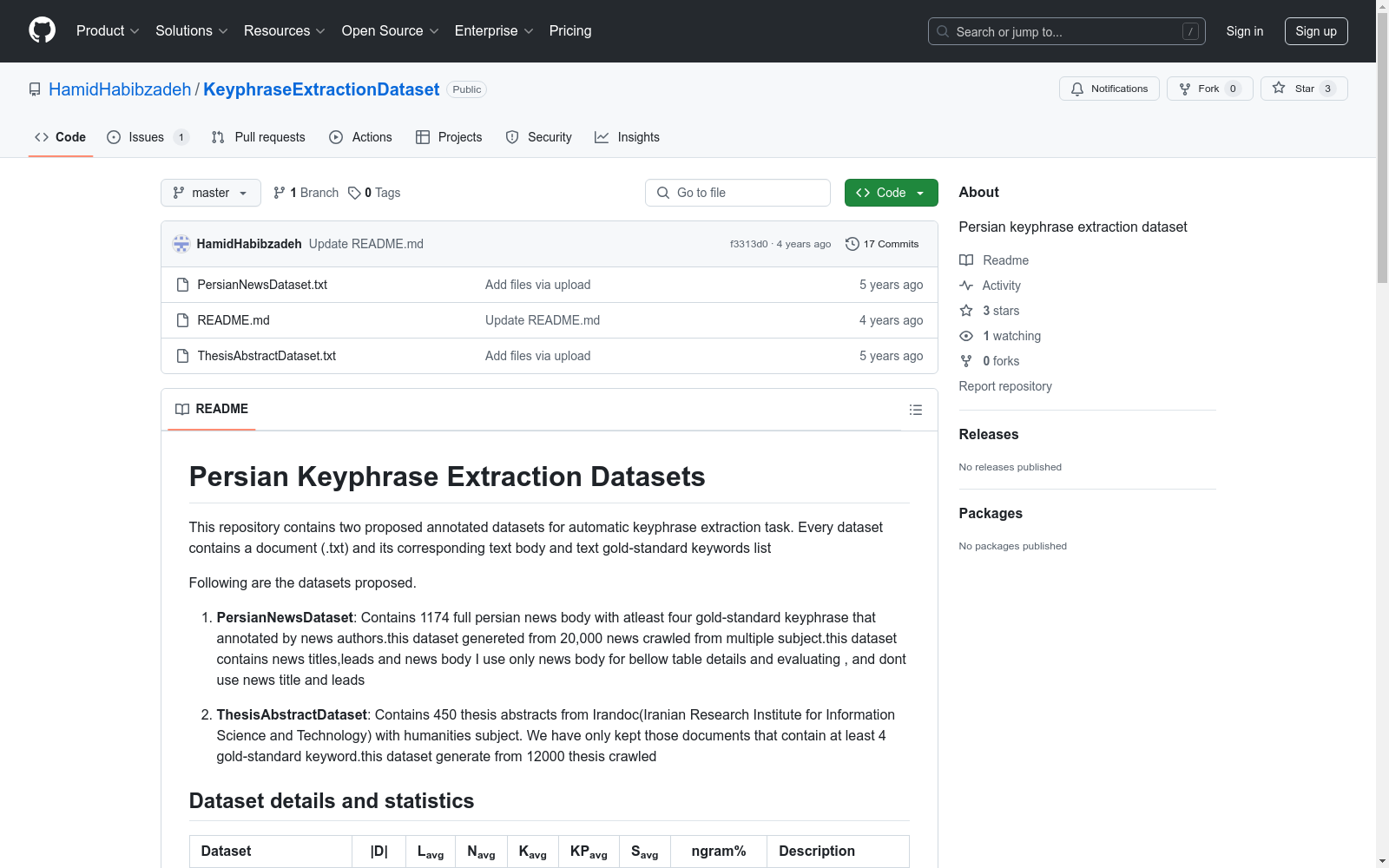
Task: Open the Product menu
Action: click(108, 31)
